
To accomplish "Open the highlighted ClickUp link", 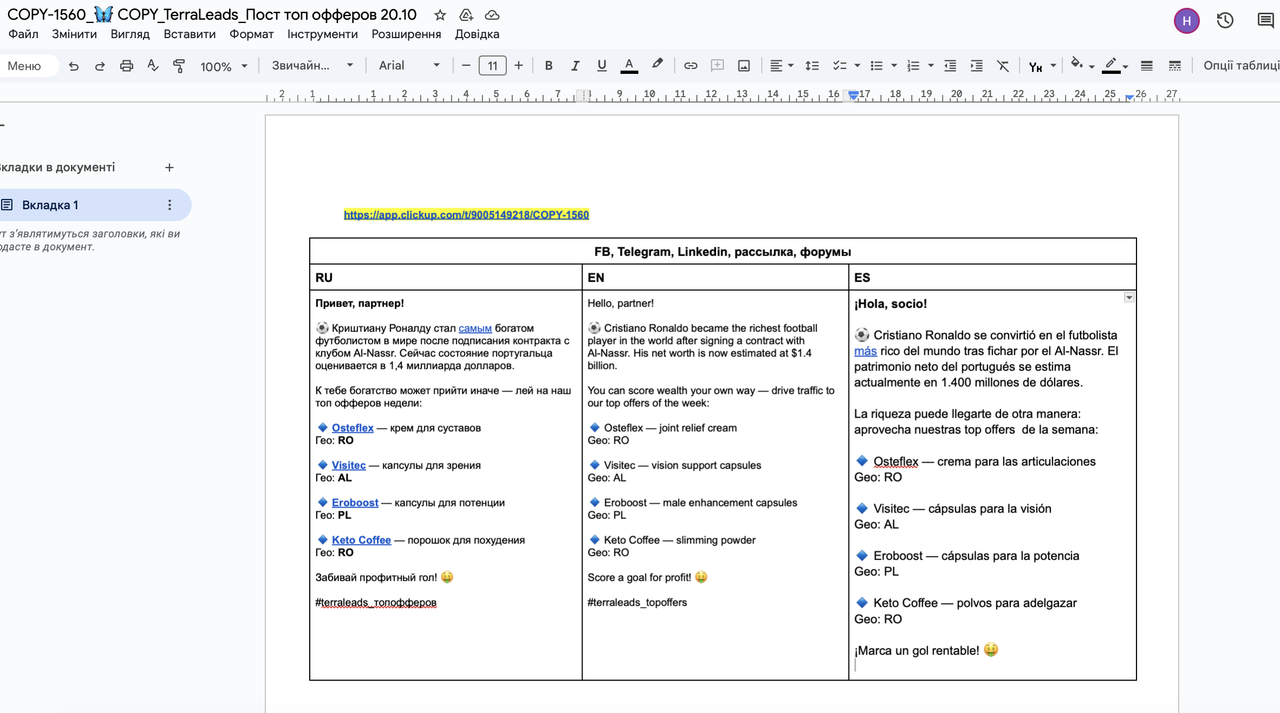I will [466, 215].
